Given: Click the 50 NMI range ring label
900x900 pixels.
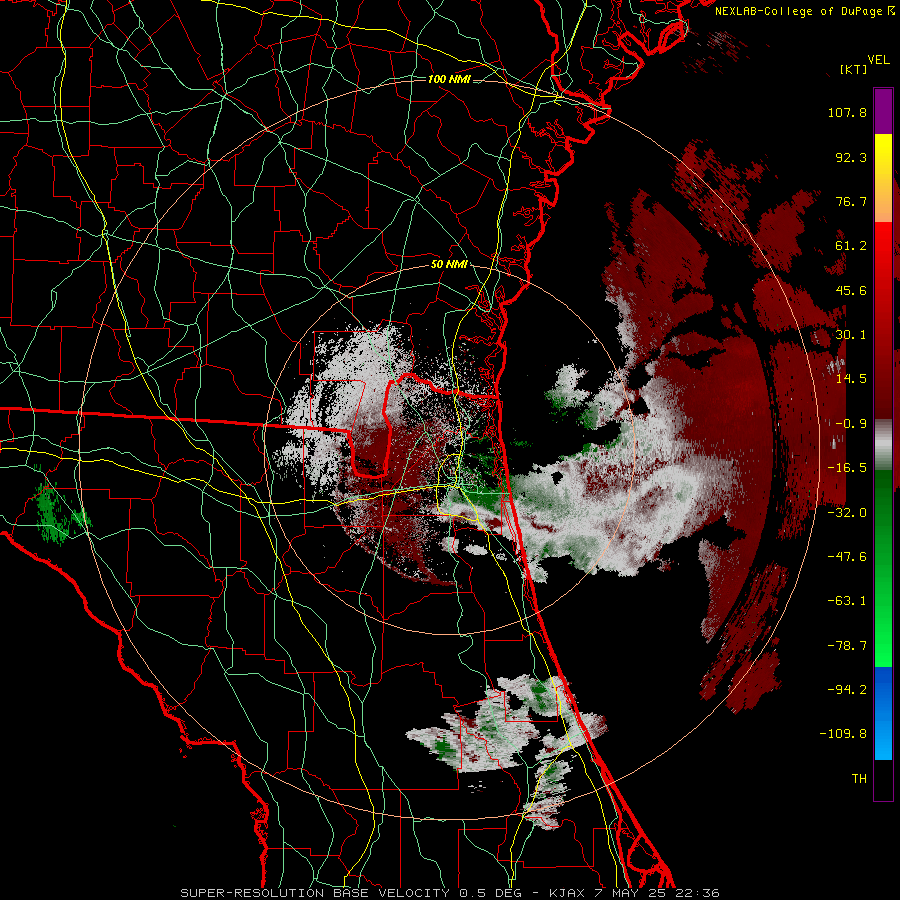Looking at the screenshot, I should [x=448, y=265].
